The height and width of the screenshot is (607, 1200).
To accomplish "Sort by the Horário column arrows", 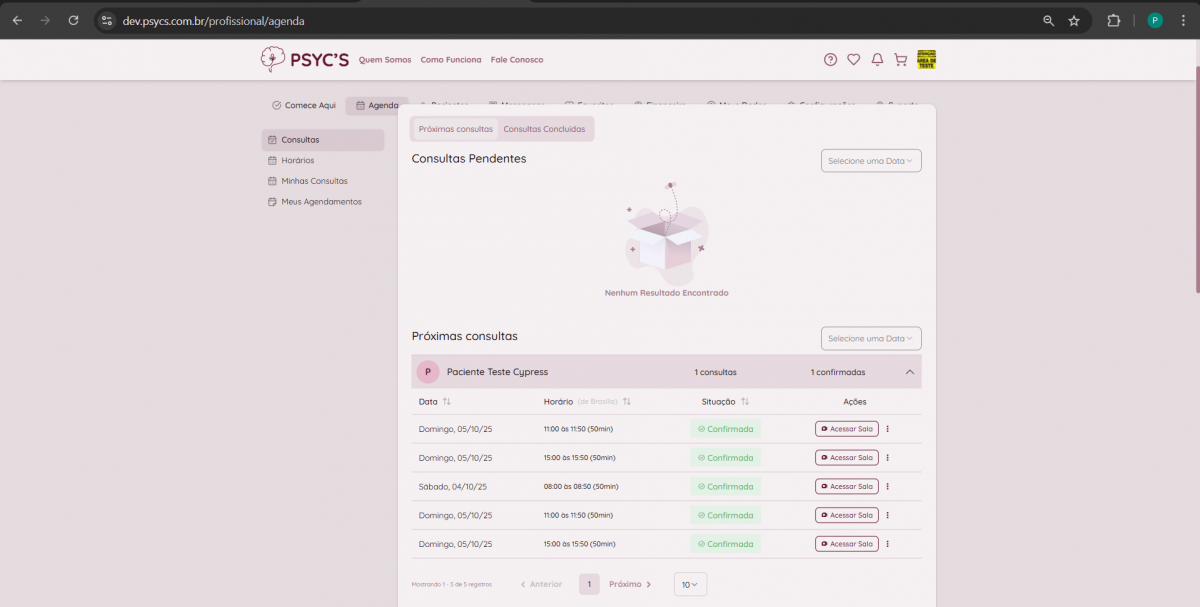I will 626,402.
